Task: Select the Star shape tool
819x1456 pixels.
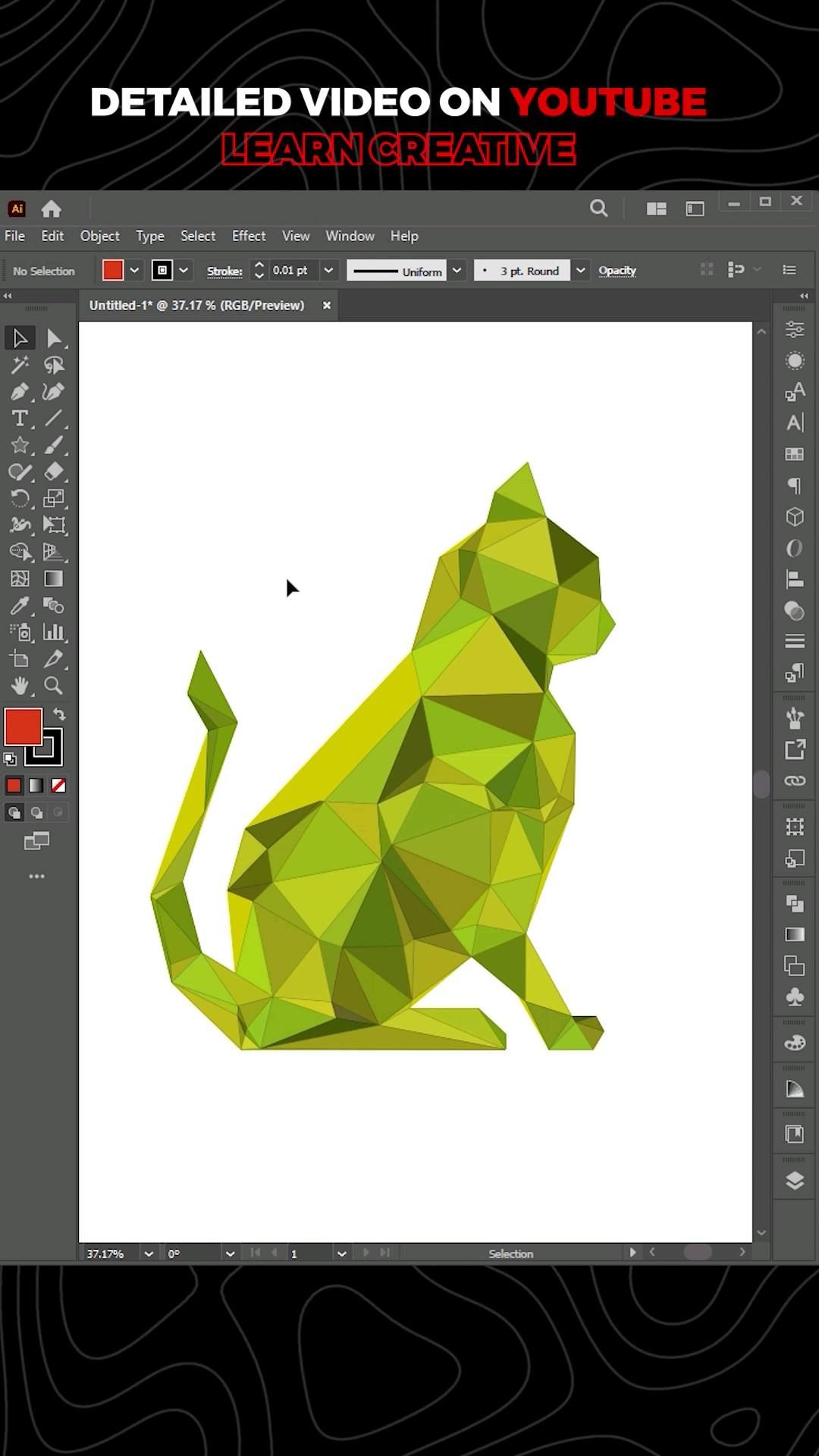Action: tap(20, 445)
